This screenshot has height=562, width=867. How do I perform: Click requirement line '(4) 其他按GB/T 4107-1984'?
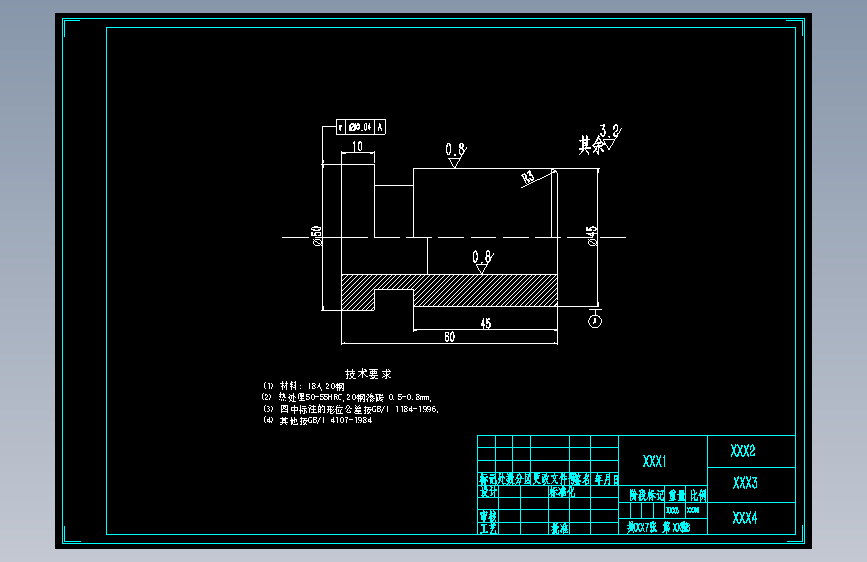pos(317,420)
